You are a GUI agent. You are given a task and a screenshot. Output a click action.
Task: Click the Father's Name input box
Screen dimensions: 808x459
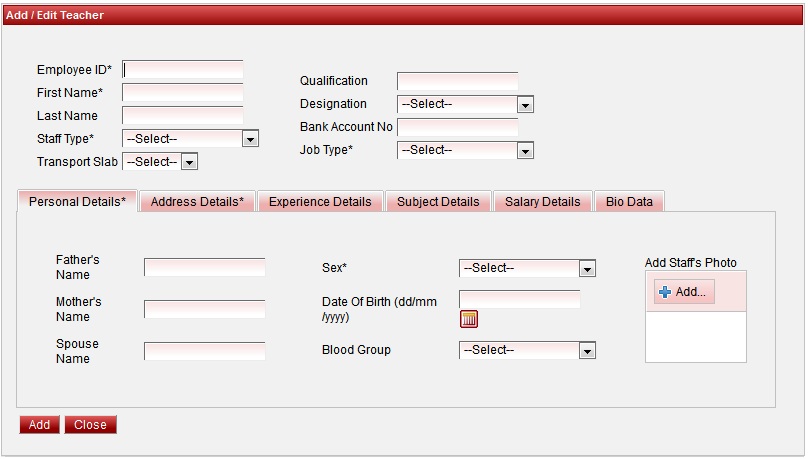point(204,267)
